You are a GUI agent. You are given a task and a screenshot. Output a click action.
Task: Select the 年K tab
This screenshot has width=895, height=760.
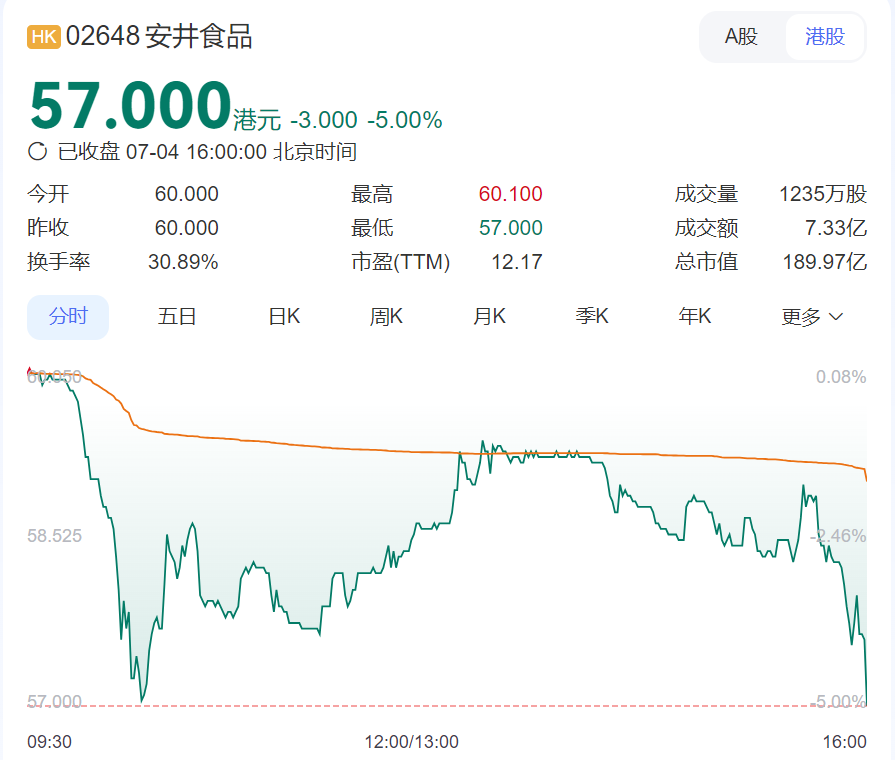(x=695, y=317)
